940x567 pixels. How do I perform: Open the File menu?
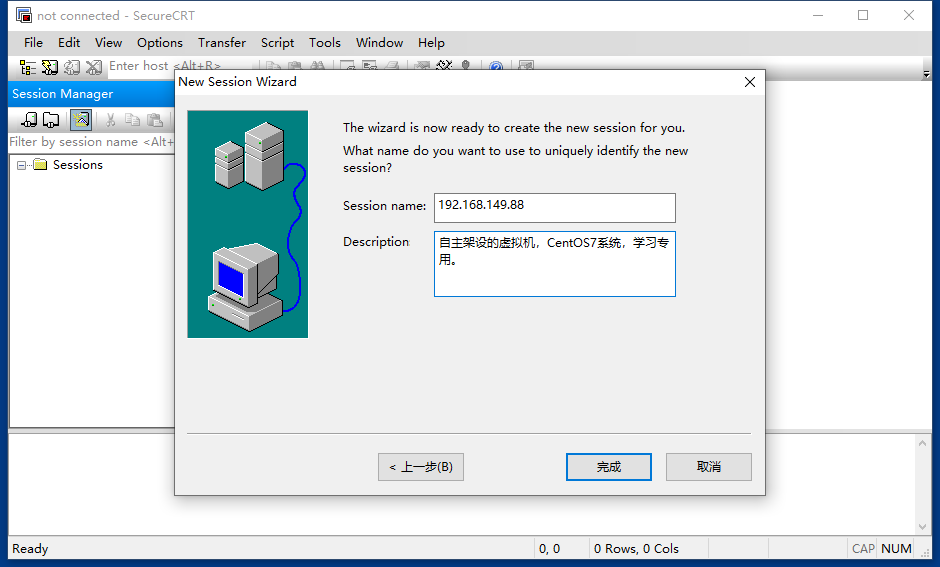click(33, 43)
